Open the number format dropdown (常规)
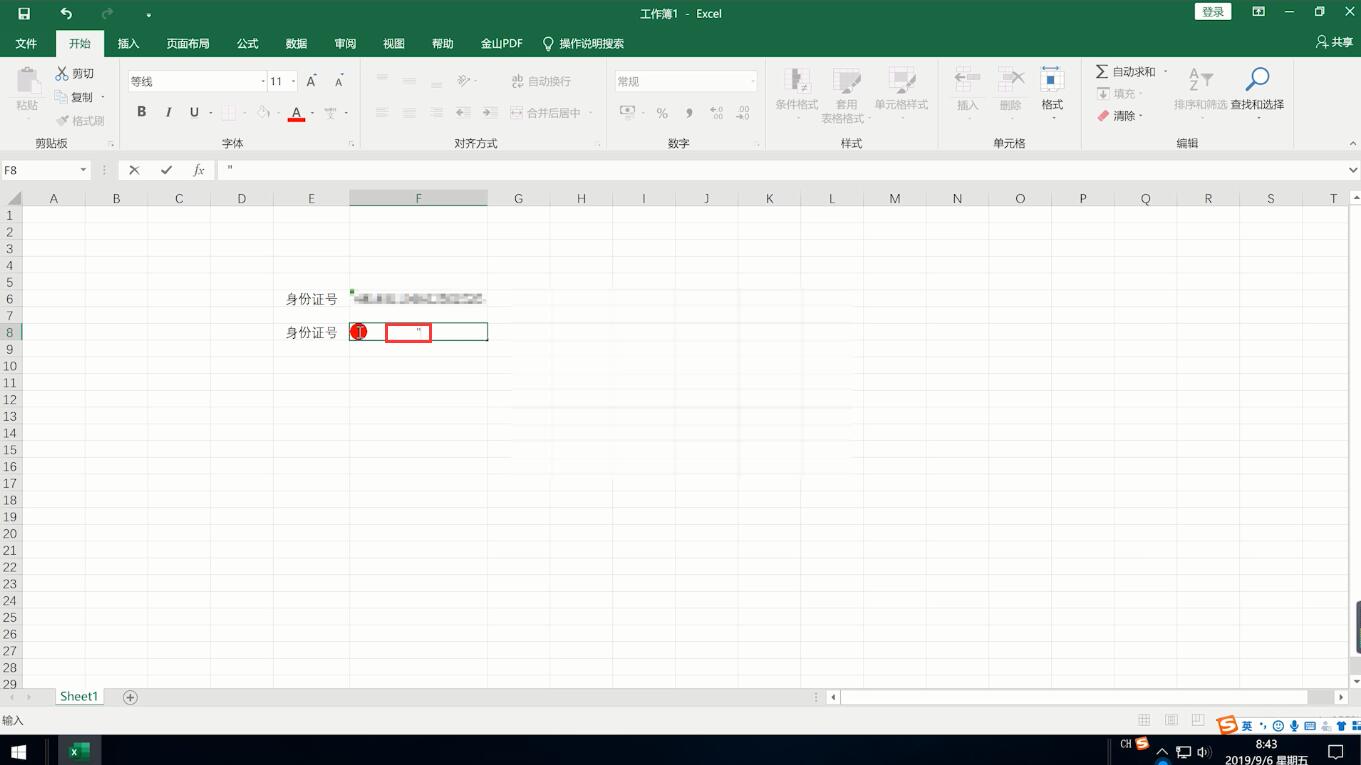1361x765 pixels. [752, 82]
